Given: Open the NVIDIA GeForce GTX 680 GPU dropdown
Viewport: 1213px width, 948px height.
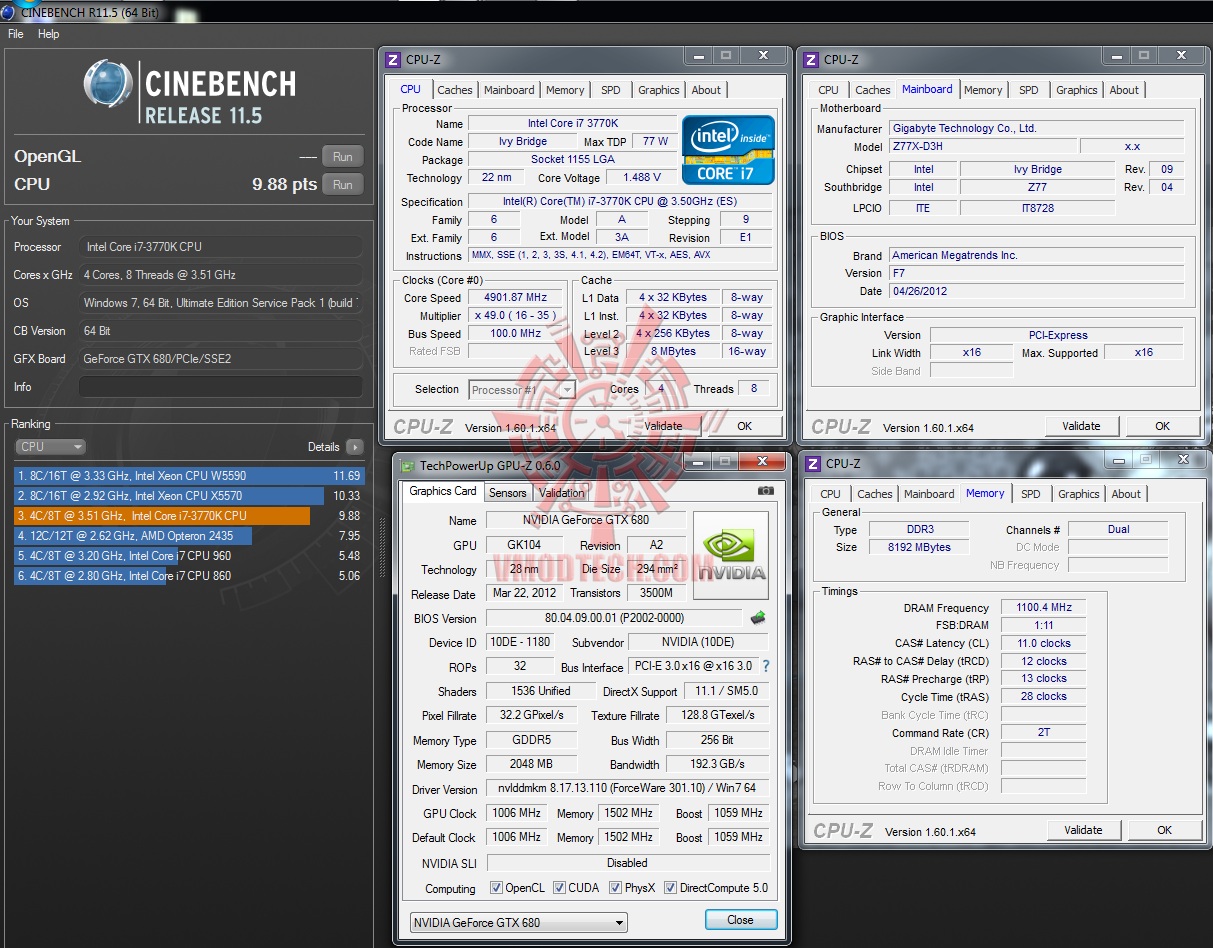Looking at the screenshot, I should [x=519, y=922].
